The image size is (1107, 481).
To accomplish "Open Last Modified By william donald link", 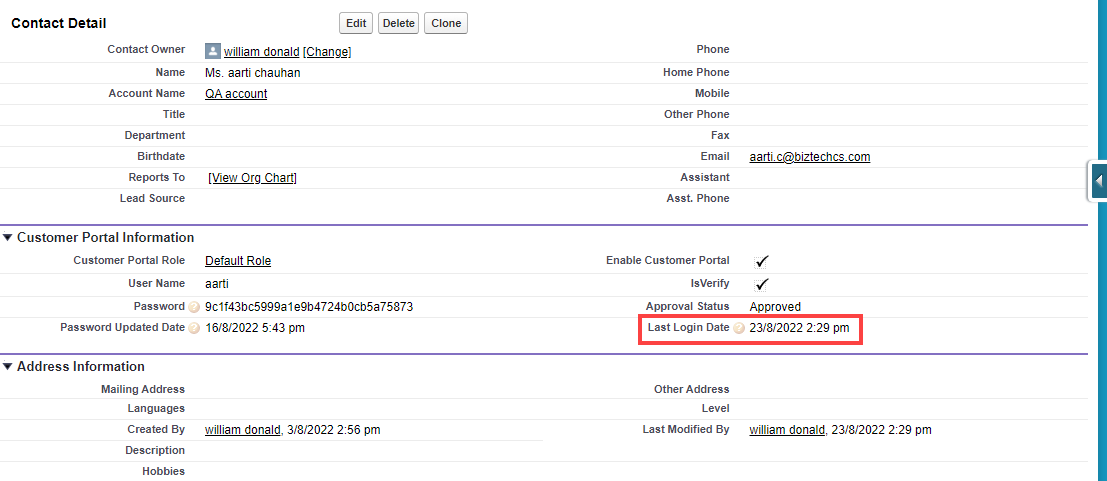I will point(788,430).
